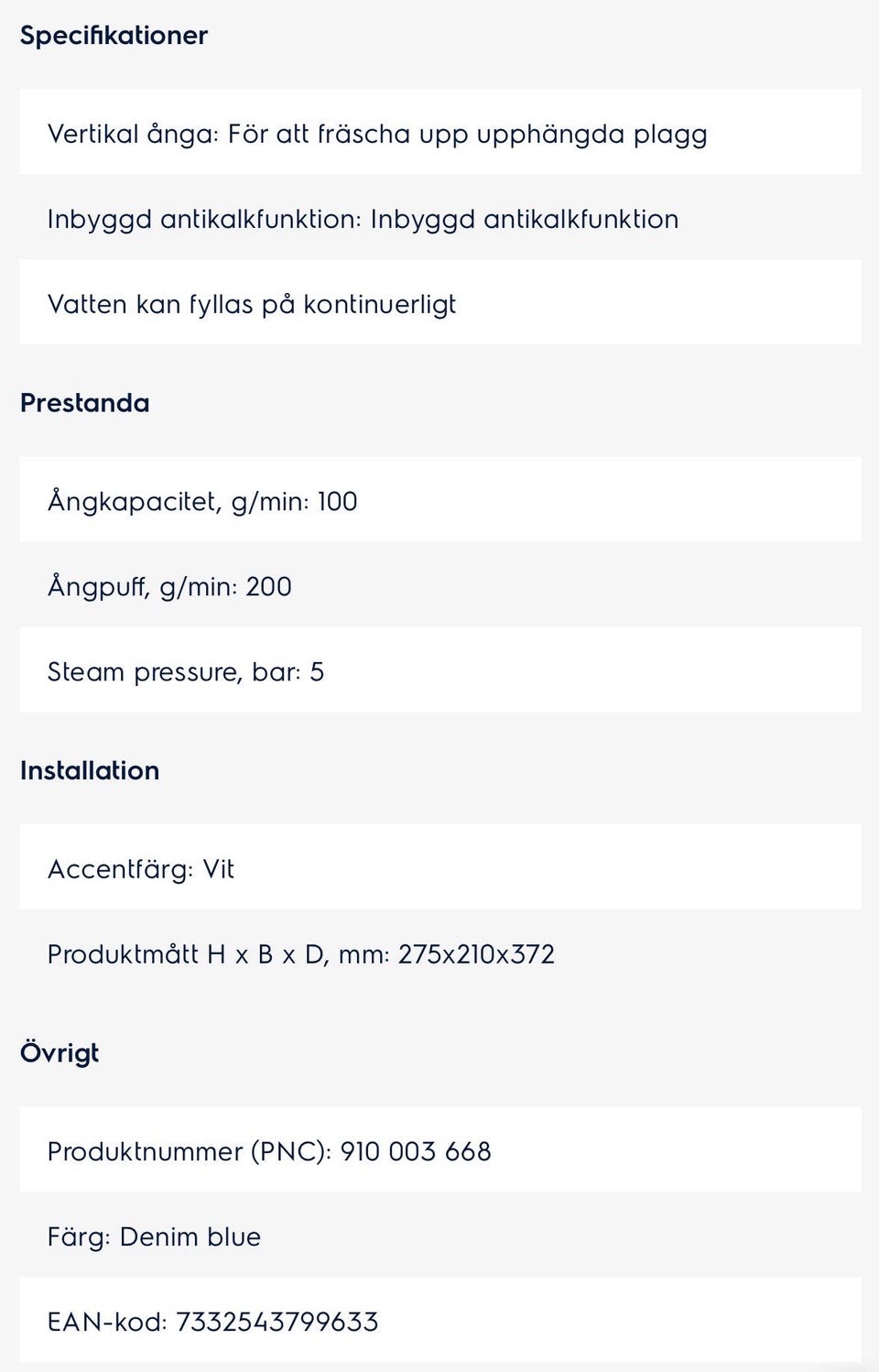Click the EAN number 7332543799633
Screen dimensions: 879x1372
click(x=277, y=1323)
